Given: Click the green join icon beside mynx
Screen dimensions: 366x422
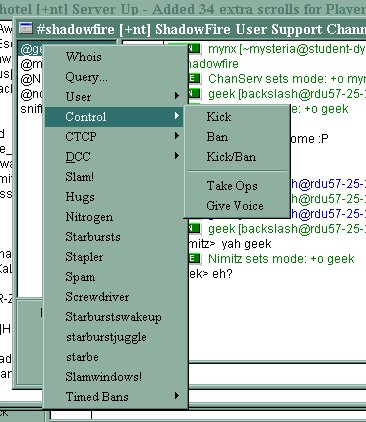Looking at the screenshot, I should pos(194,49).
